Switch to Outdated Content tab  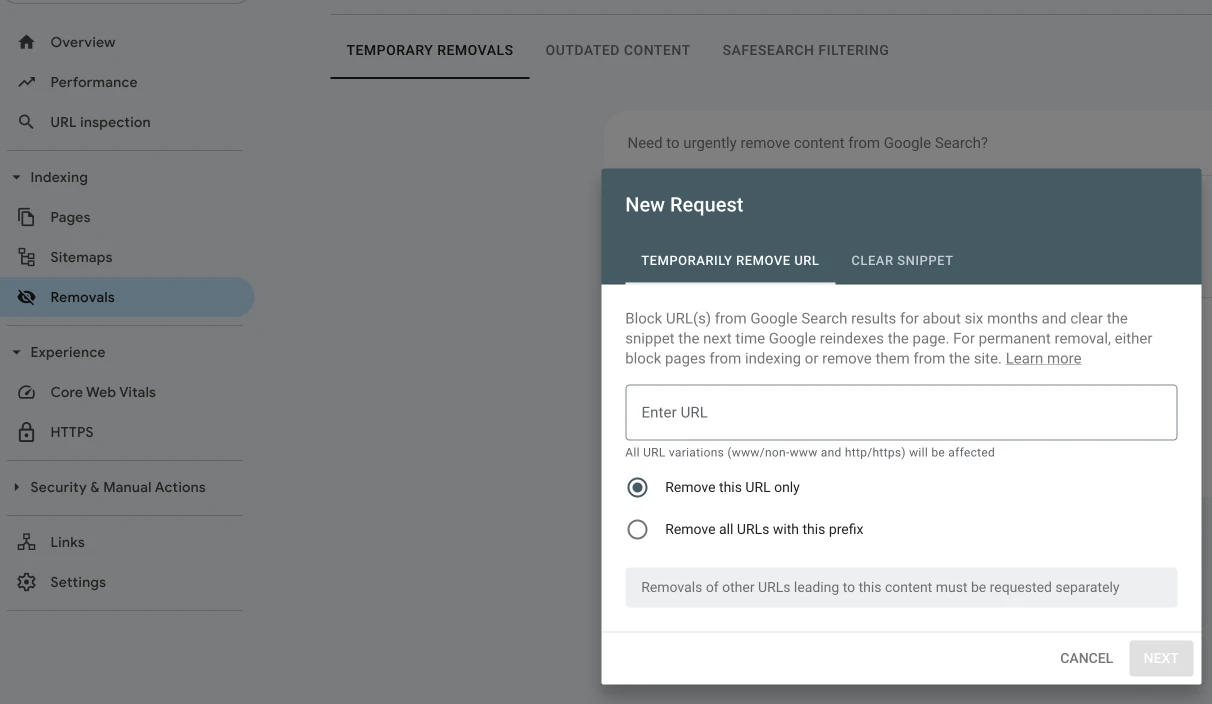(x=618, y=50)
